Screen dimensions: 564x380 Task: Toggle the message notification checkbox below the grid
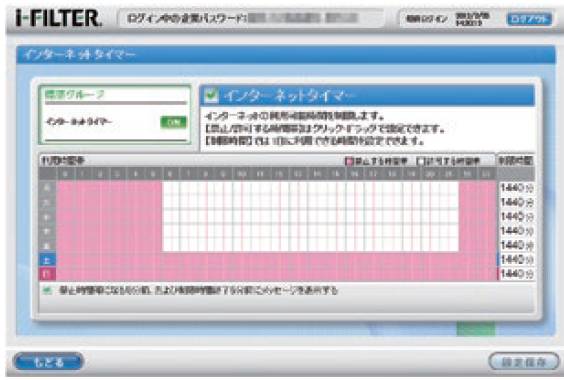click(47, 290)
